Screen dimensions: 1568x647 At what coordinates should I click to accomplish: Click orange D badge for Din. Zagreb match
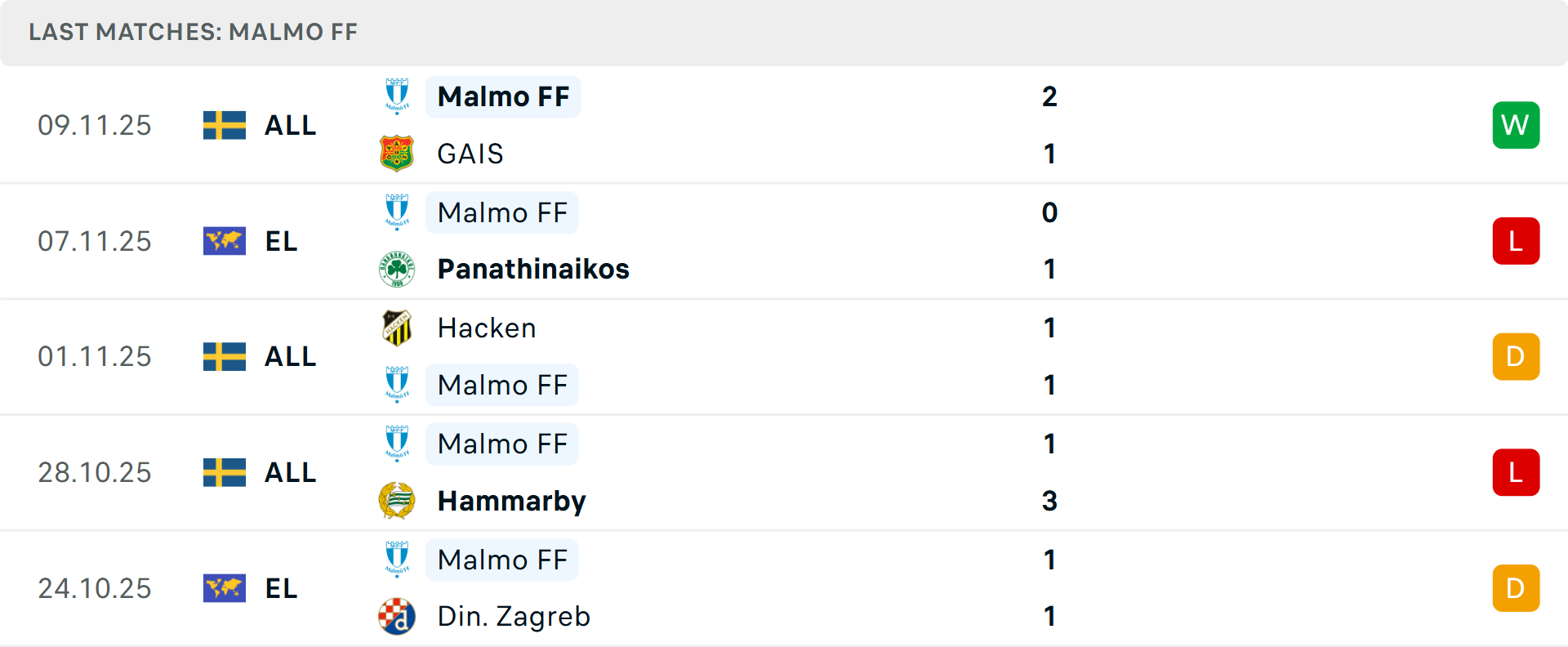click(x=1516, y=588)
